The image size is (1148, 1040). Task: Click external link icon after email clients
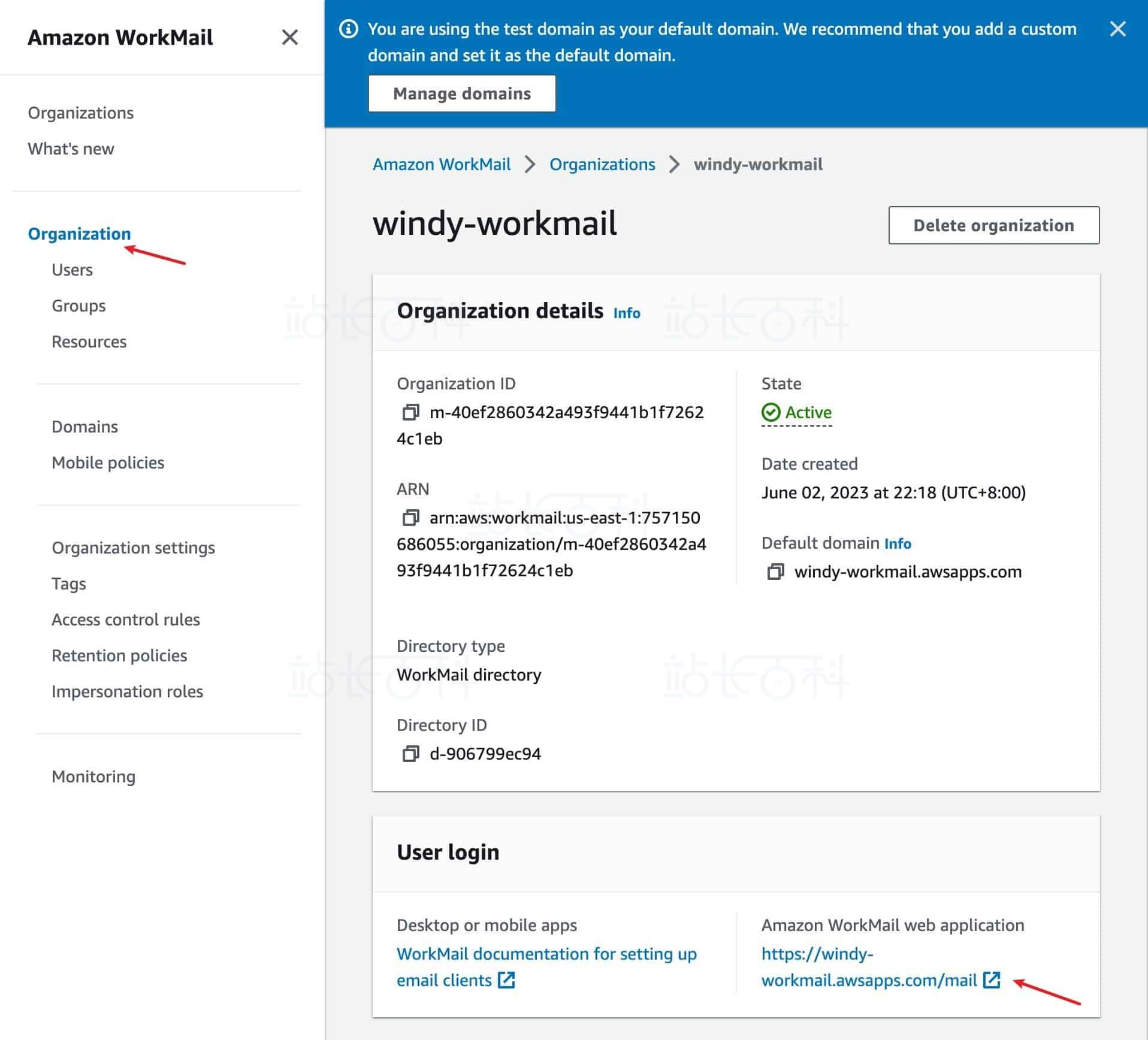(x=507, y=980)
